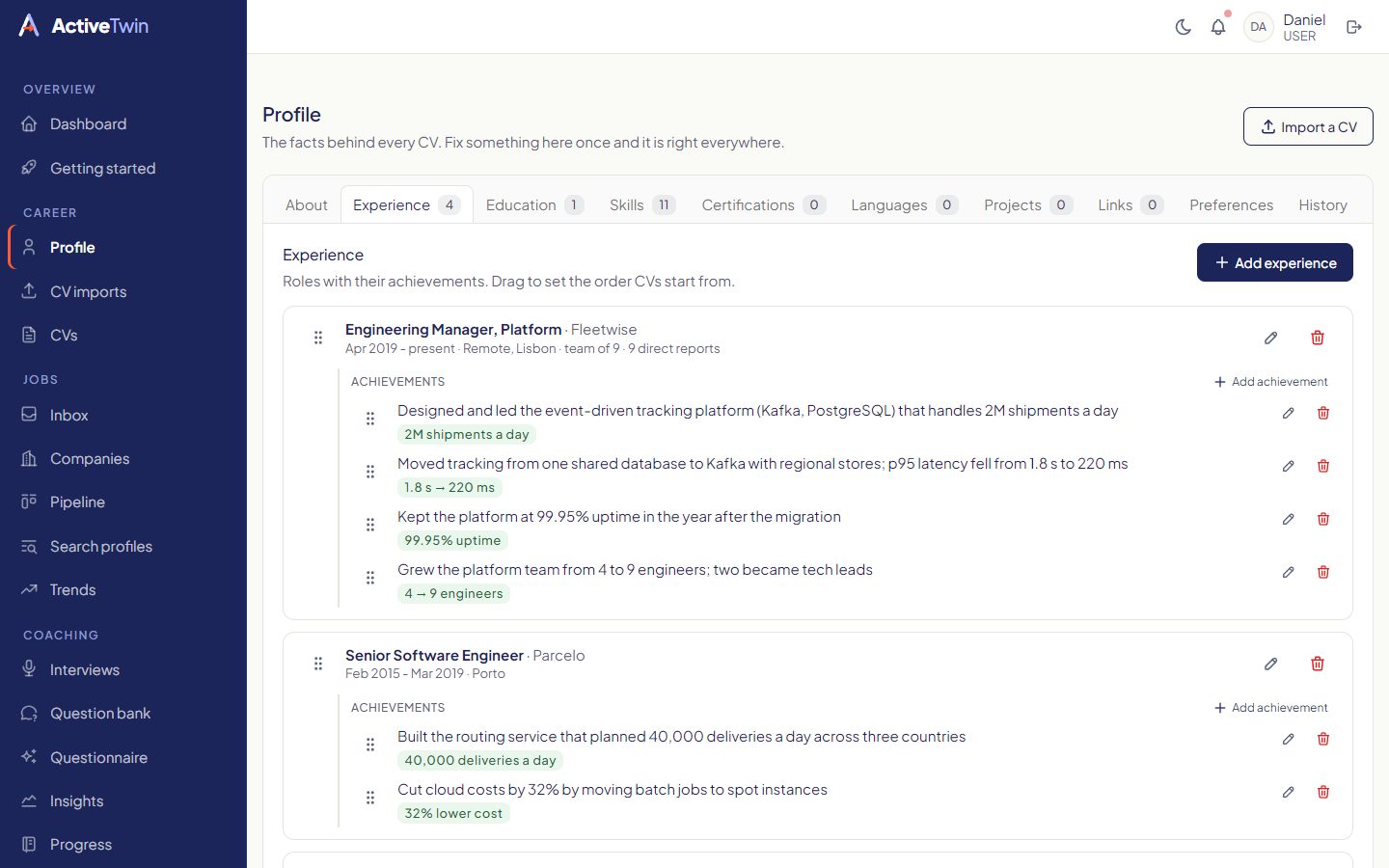
Task: Open the Preferences tab
Action: tap(1231, 204)
